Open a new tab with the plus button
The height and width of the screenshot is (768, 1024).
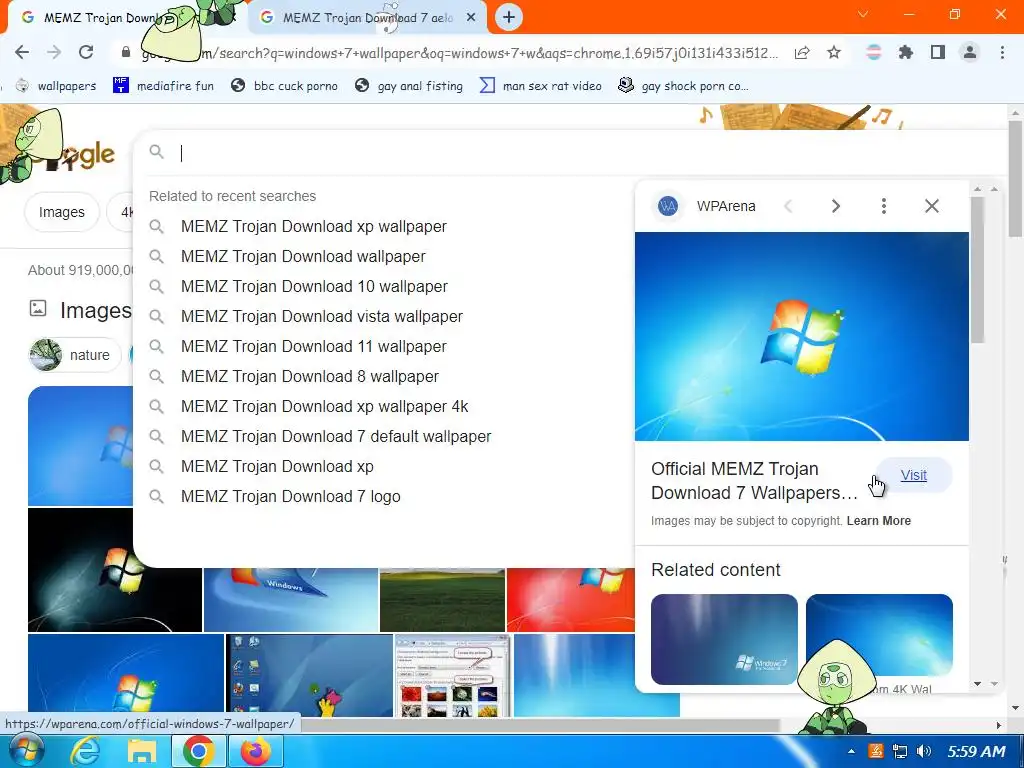[x=509, y=17]
